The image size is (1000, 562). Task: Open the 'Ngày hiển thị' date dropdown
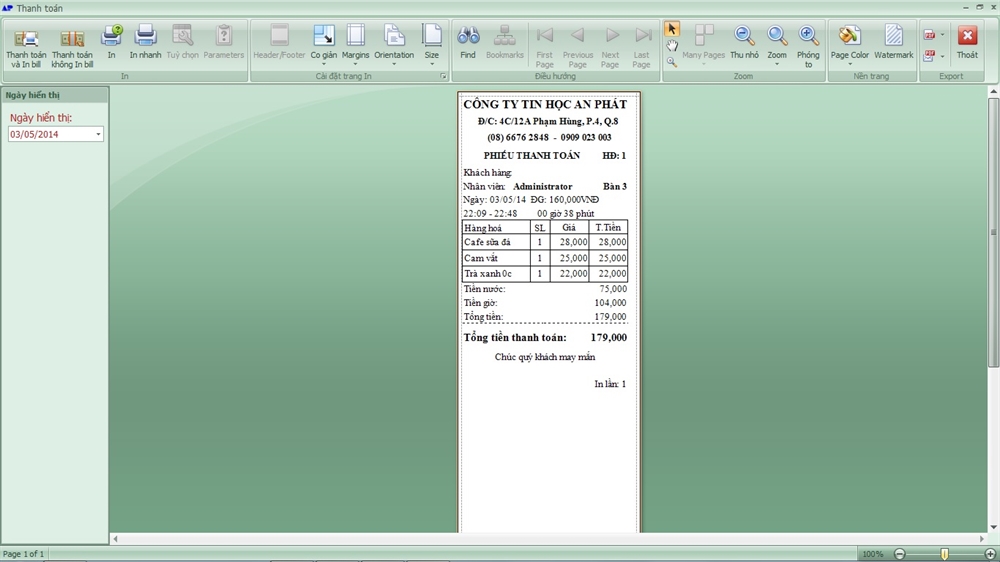point(98,134)
